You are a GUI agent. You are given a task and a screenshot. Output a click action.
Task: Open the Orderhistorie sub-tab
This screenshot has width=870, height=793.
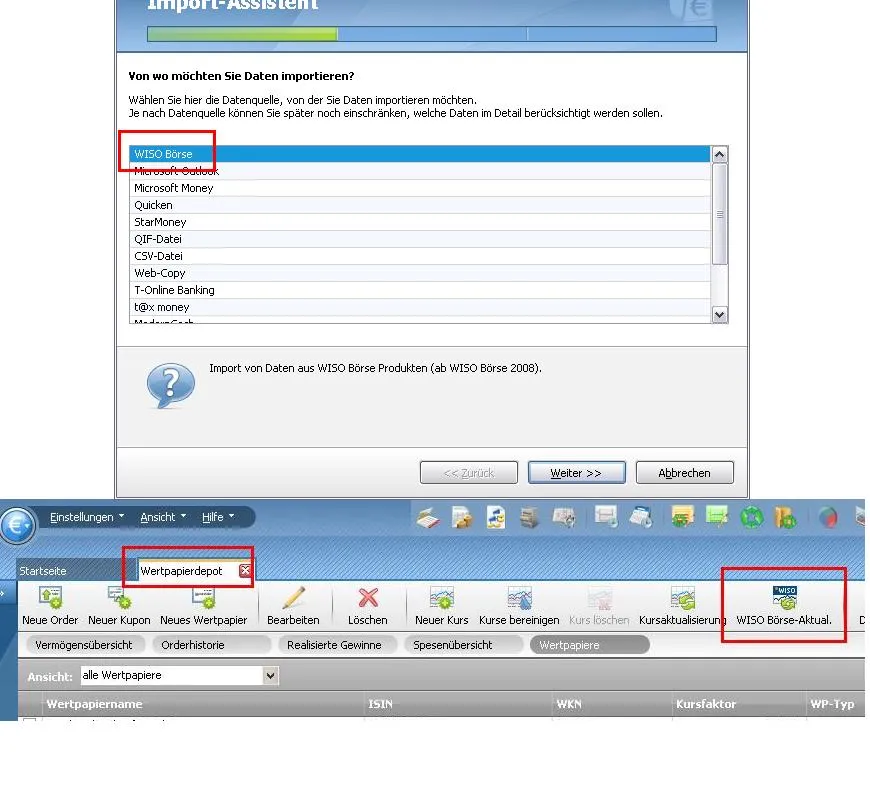193,645
